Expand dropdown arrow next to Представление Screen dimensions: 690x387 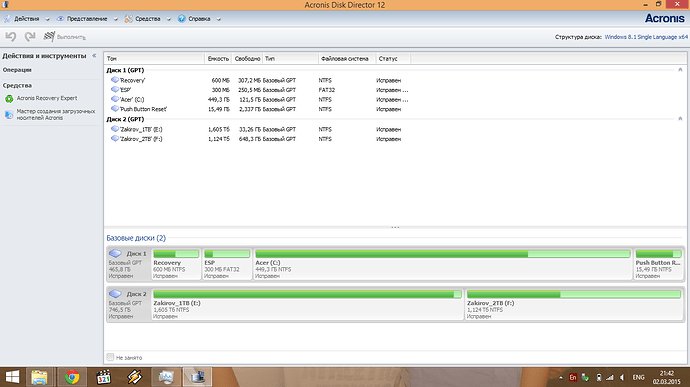coord(115,19)
